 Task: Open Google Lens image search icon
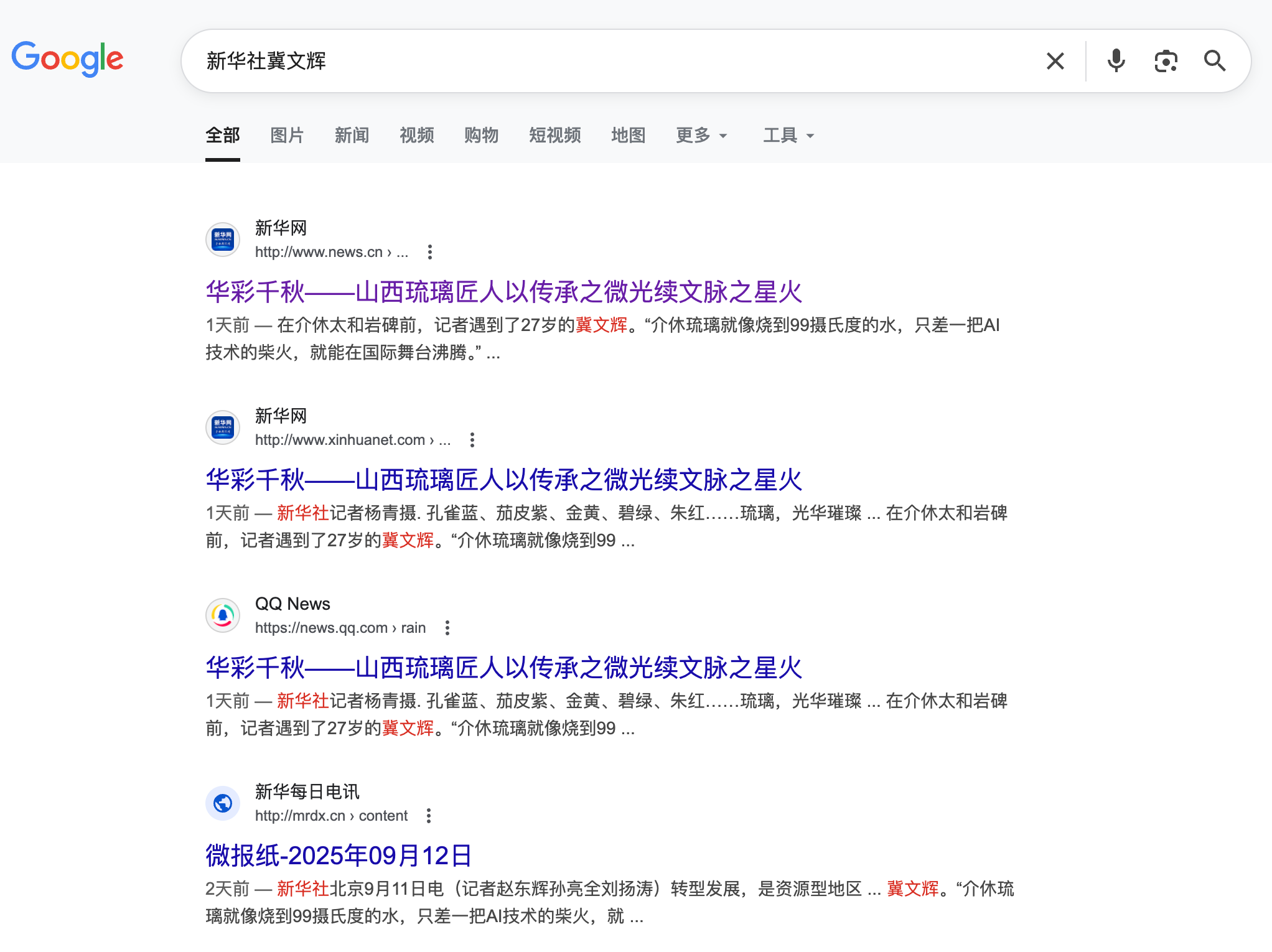tap(1166, 61)
